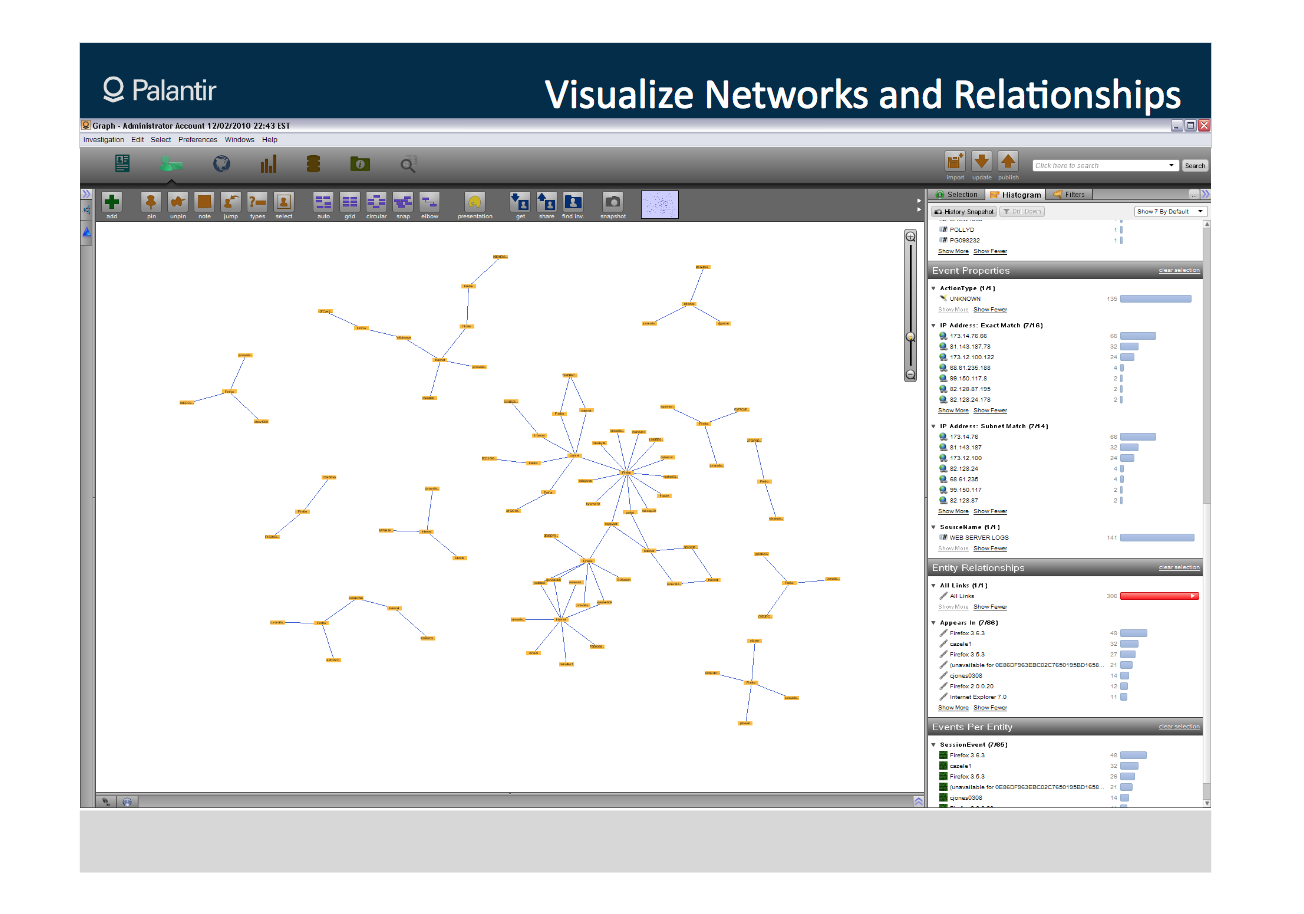This screenshot has height=914, width=1304.
Task: Click the Search button
Action: (1195, 165)
